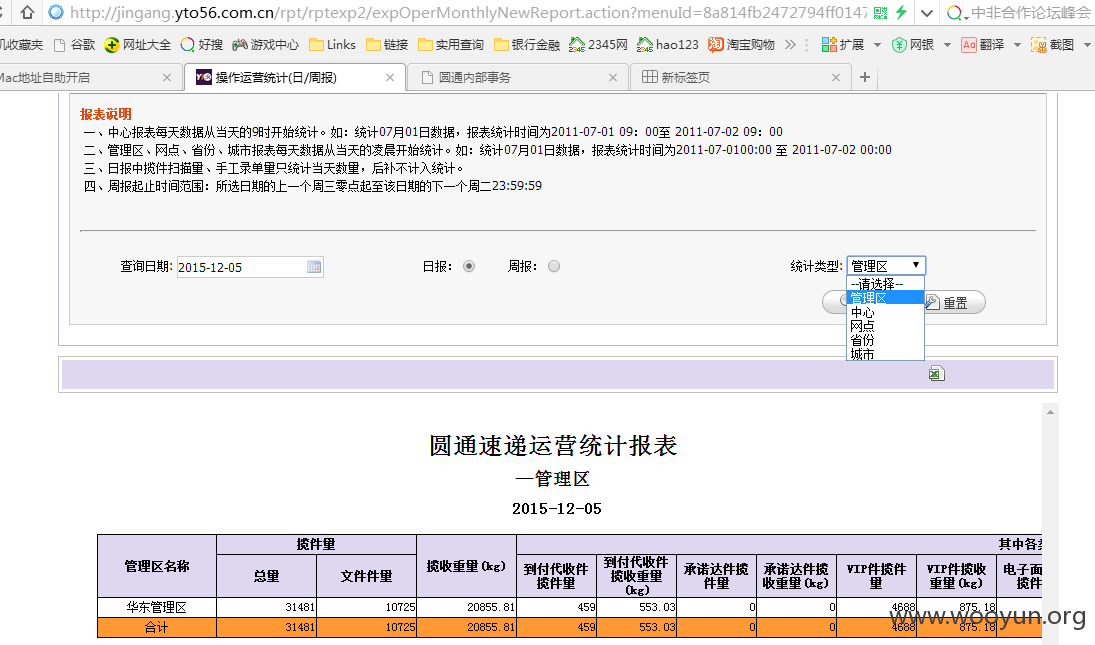Close the 新标签页 tab
Screen dimensions: 1095x645
(836, 77)
